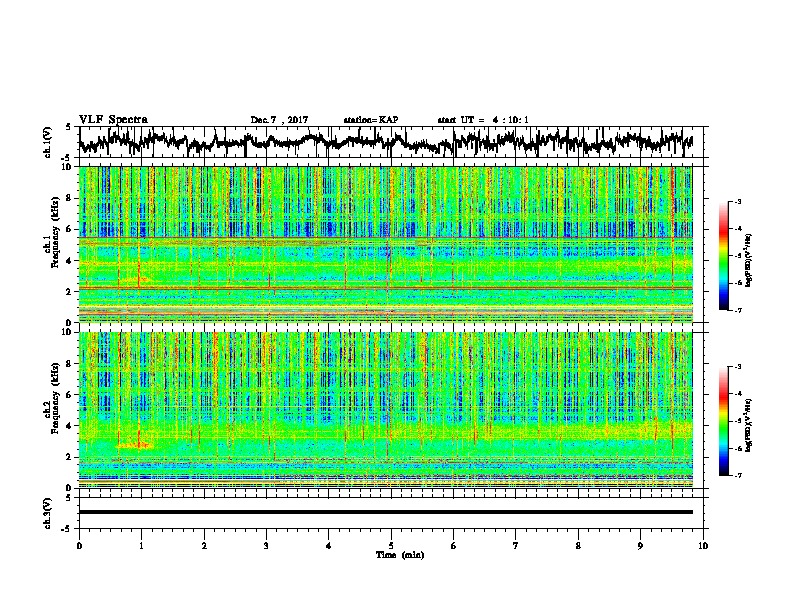The height and width of the screenshot is (612, 792).
Task: Click the time-axis tick label "5"
Action: pos(391,546)
